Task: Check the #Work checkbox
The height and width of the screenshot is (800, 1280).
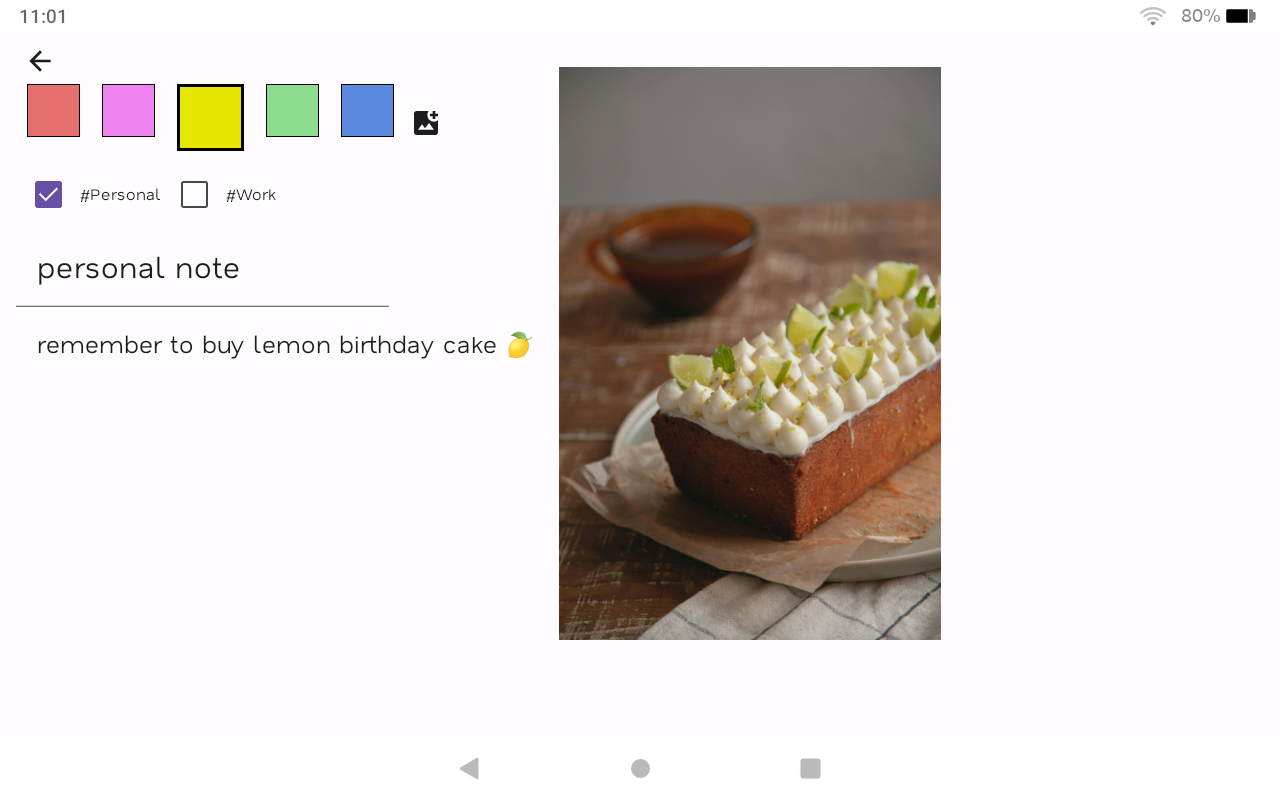Action: (x=194, y=195)
